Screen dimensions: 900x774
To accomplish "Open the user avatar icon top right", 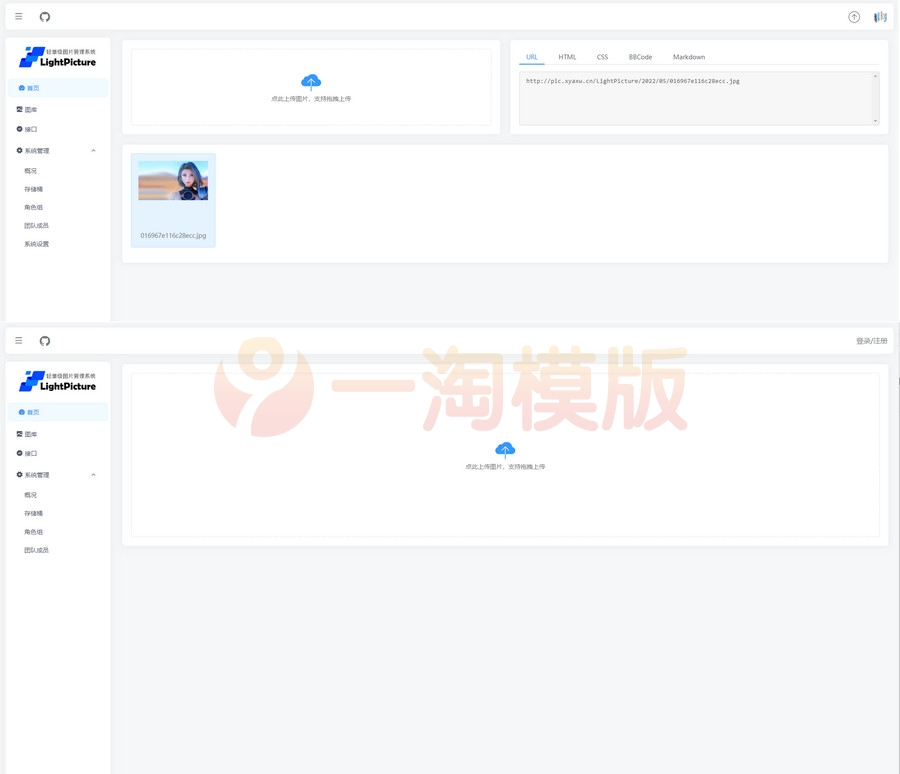I will (879, 16).
